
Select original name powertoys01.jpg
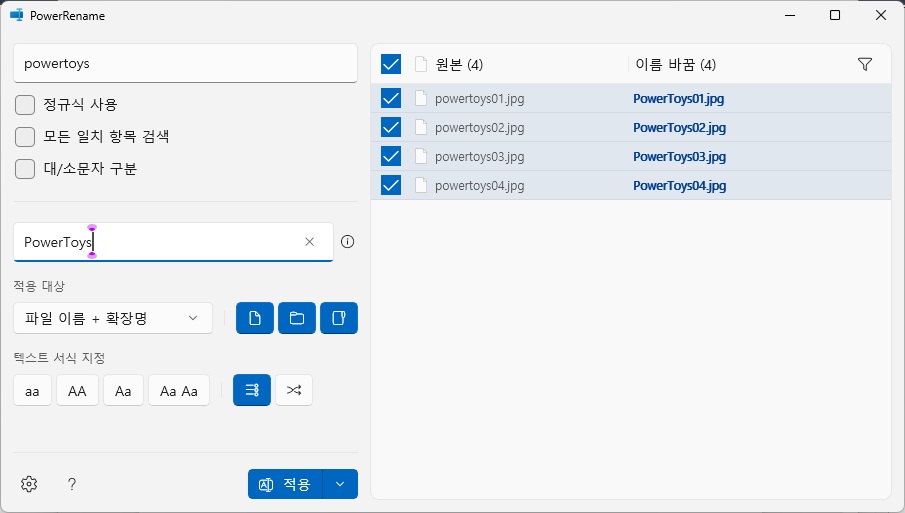(480, 99)
